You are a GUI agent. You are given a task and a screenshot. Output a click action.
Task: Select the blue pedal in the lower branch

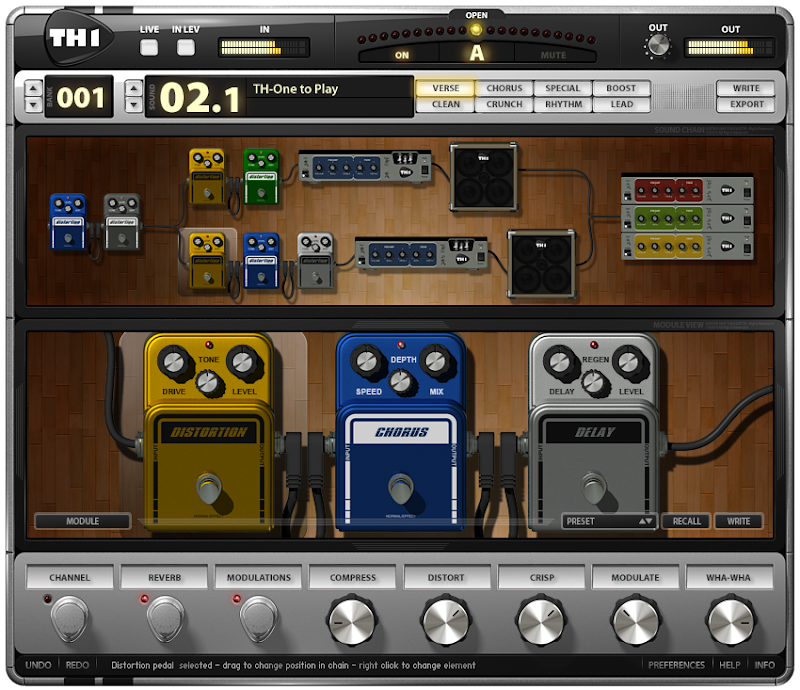[261, 260]
